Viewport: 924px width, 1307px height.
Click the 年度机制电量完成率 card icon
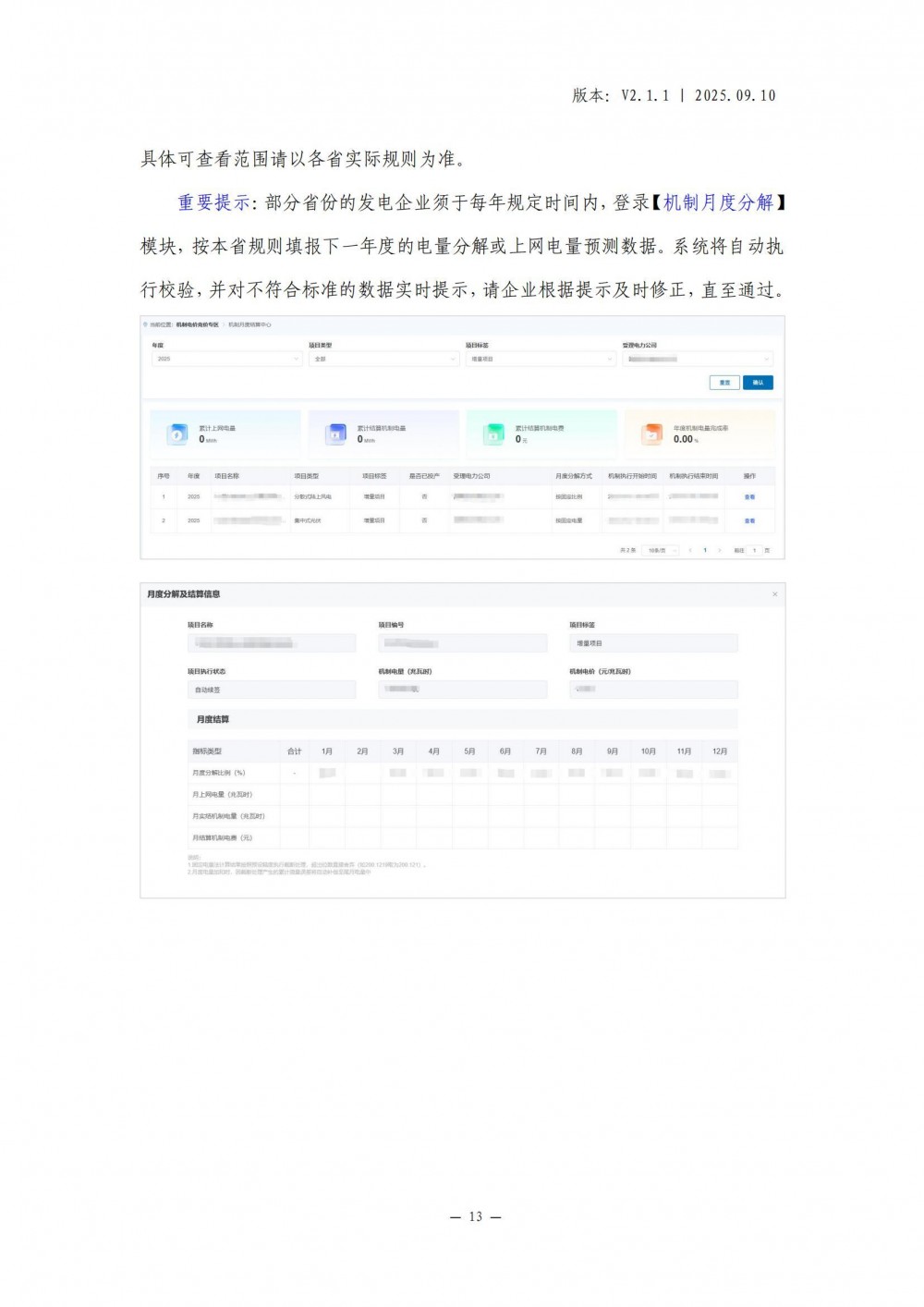652,434
